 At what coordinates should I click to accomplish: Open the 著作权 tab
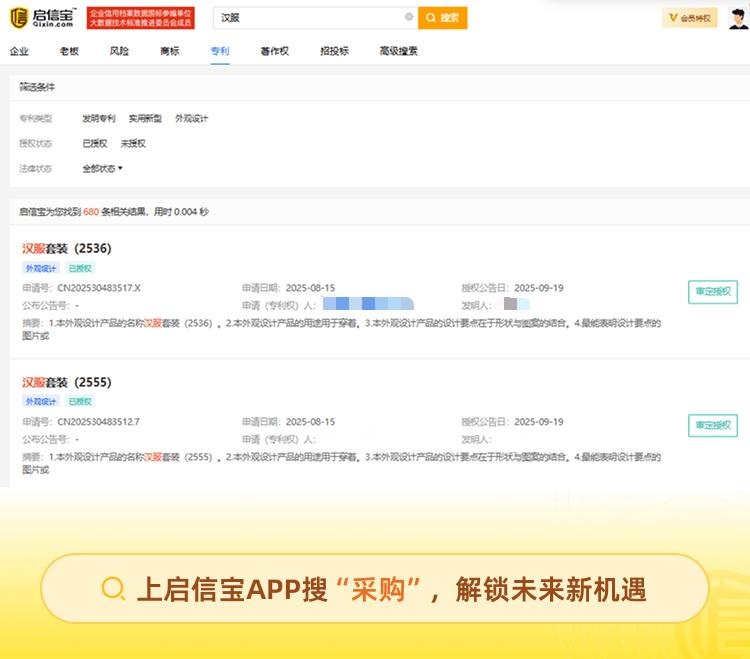(x=274, y=51)
